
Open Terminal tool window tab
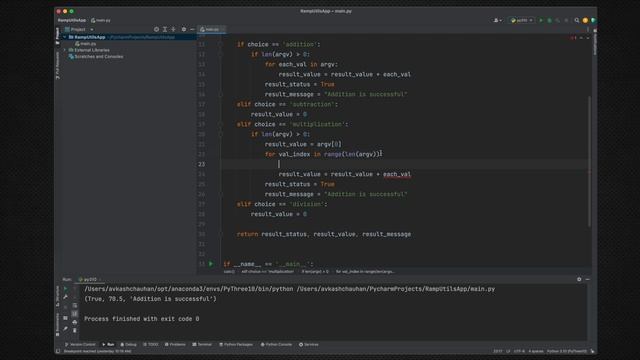[202, 344]
